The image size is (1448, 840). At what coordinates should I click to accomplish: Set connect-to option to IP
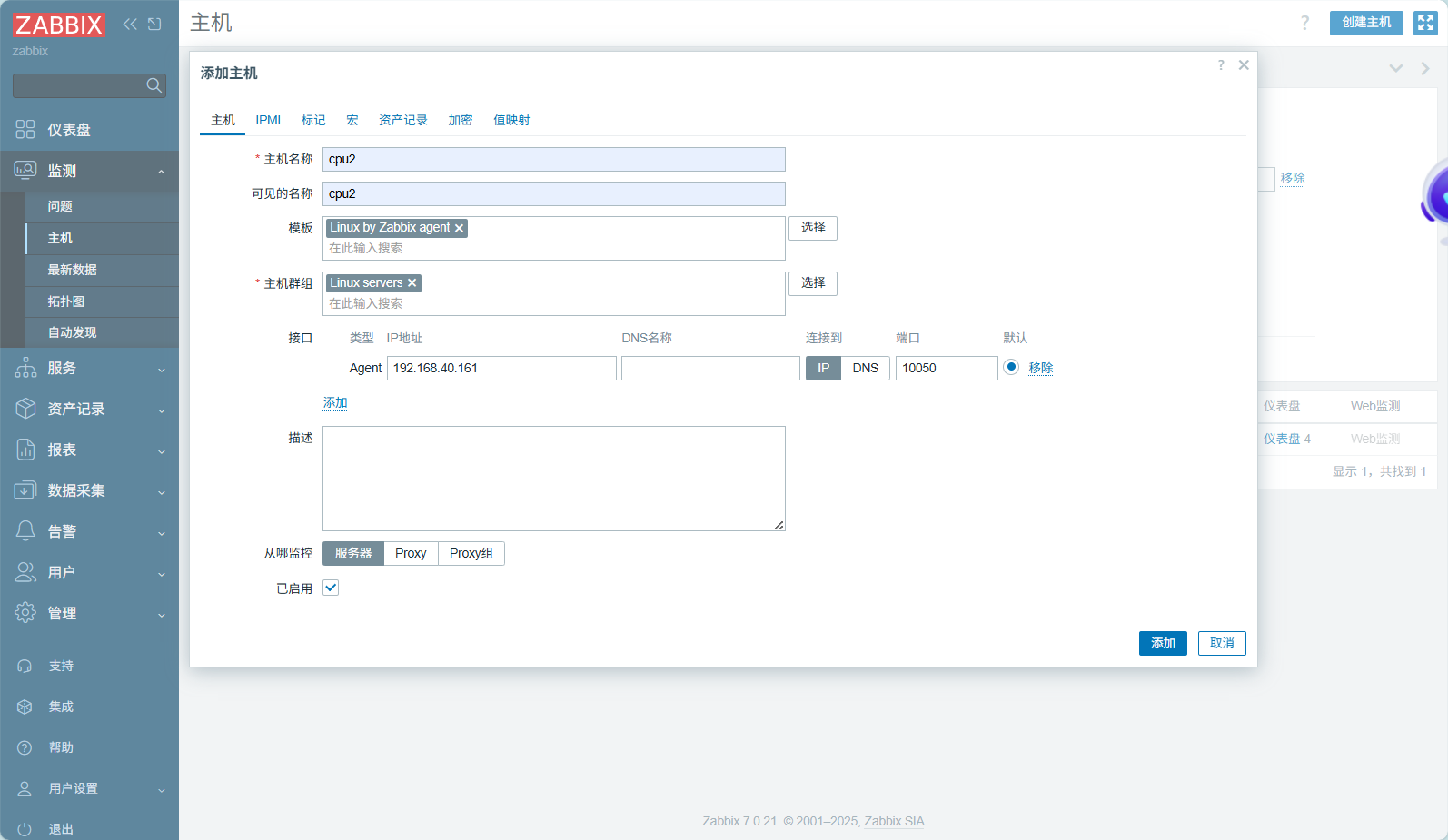point(823,368)
